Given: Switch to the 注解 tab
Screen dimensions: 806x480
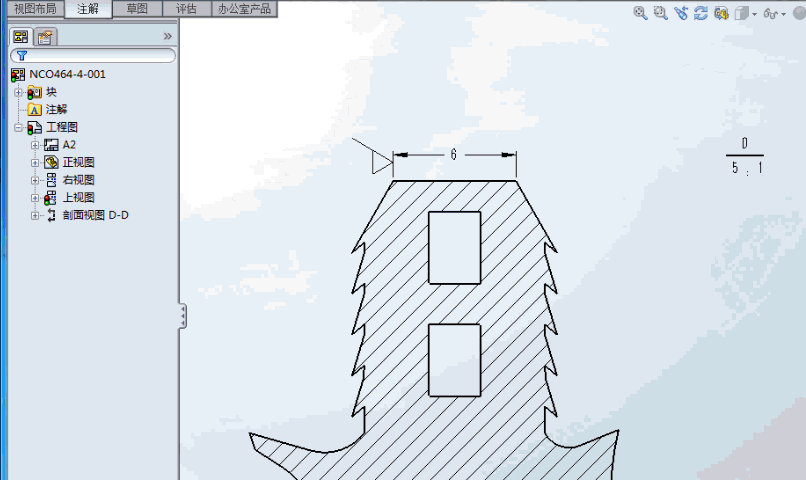Looking at the screenshot, I should click(88, 9).
